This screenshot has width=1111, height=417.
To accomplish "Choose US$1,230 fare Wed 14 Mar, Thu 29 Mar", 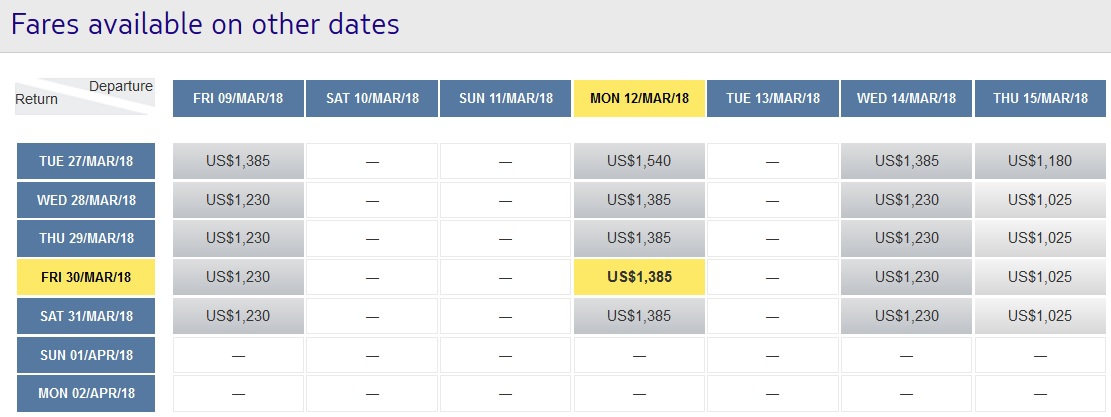I will click(906, 239).
